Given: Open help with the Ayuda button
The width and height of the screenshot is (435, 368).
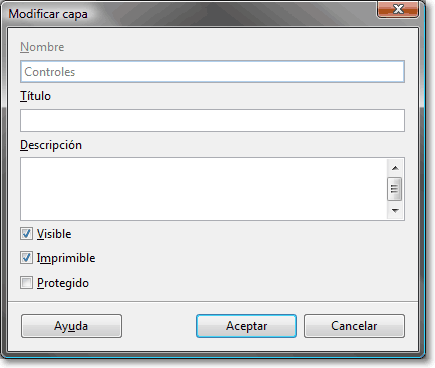Looking at the screenshot, I should tap(71, 326).
